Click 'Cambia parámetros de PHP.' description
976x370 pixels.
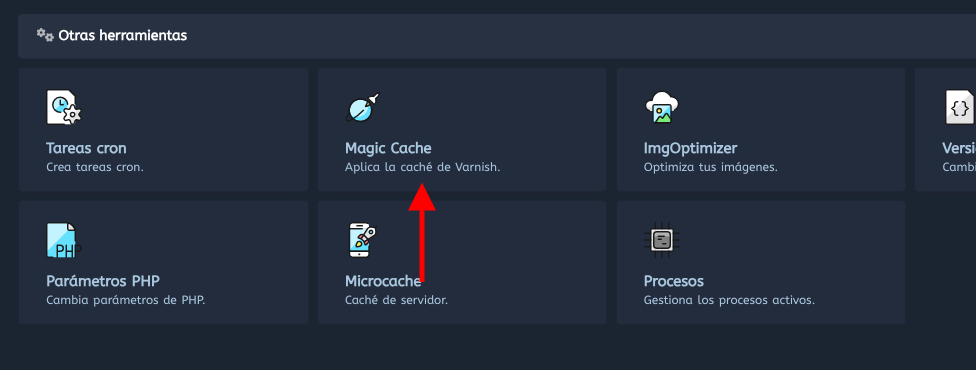[x=126, y=300]
